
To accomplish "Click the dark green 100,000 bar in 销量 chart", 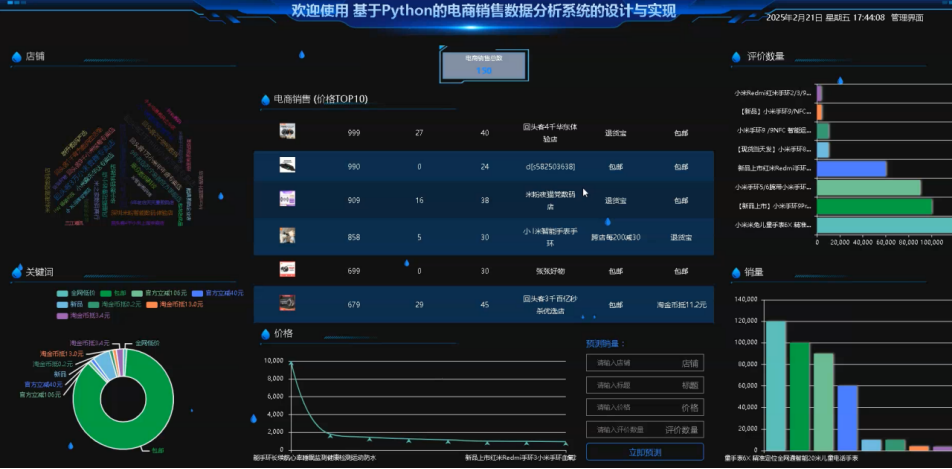I will [800, 396].
